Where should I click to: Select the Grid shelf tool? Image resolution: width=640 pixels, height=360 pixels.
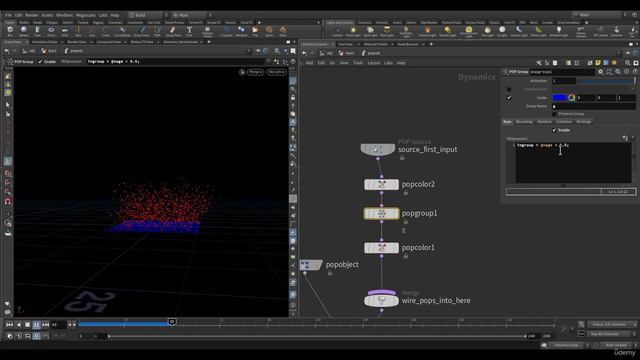(x=65, y=31)
